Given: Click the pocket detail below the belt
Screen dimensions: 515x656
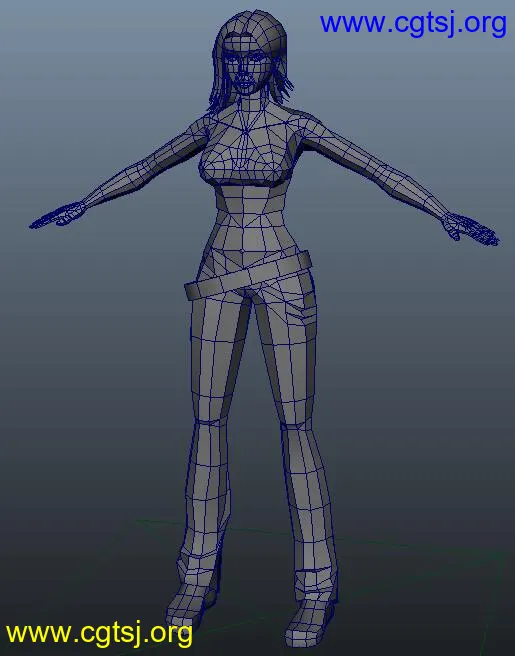Looking at the screenshot, I should coord(302,314).
